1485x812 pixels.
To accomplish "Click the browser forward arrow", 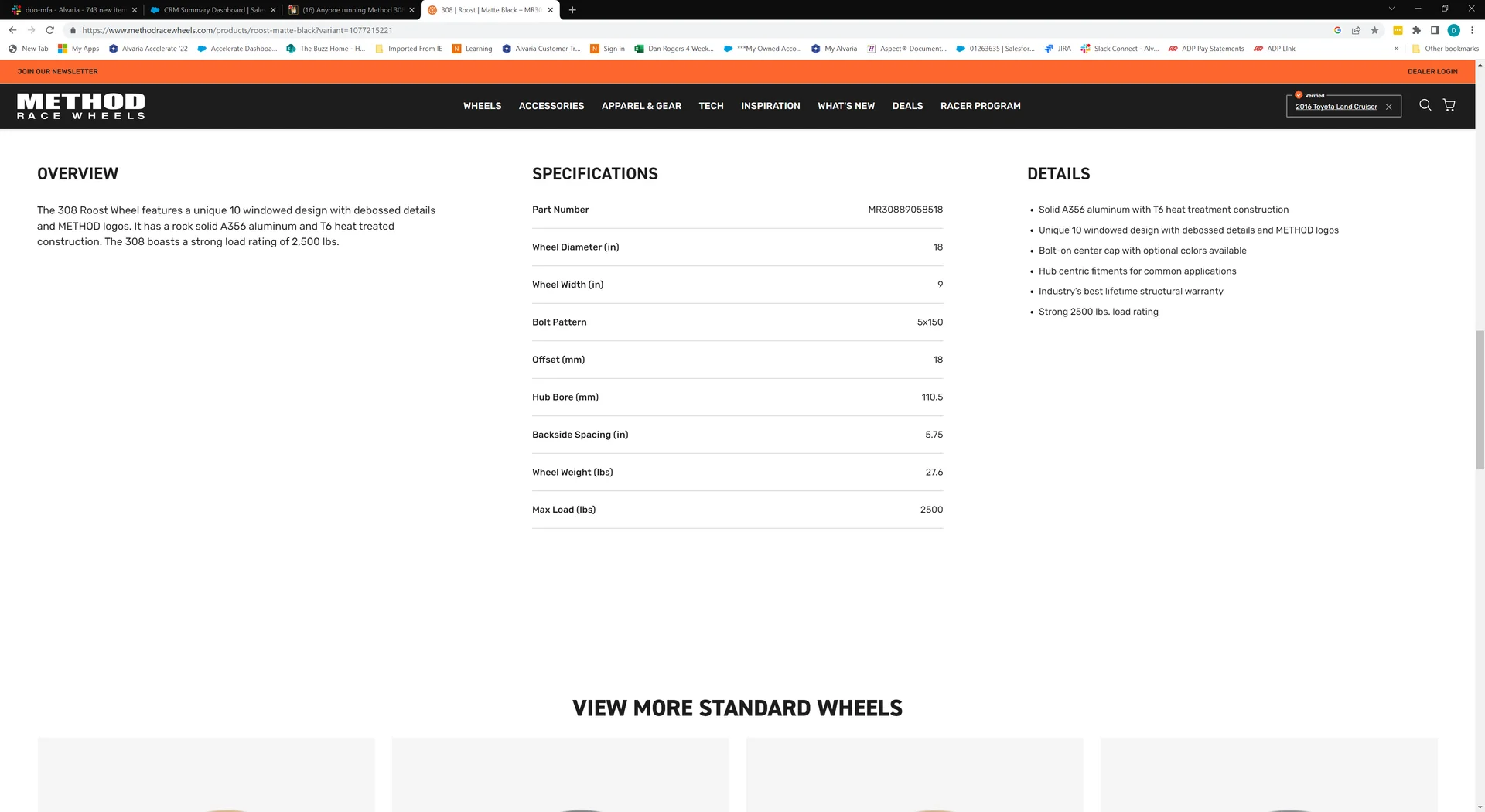I will tap(31, 30).
